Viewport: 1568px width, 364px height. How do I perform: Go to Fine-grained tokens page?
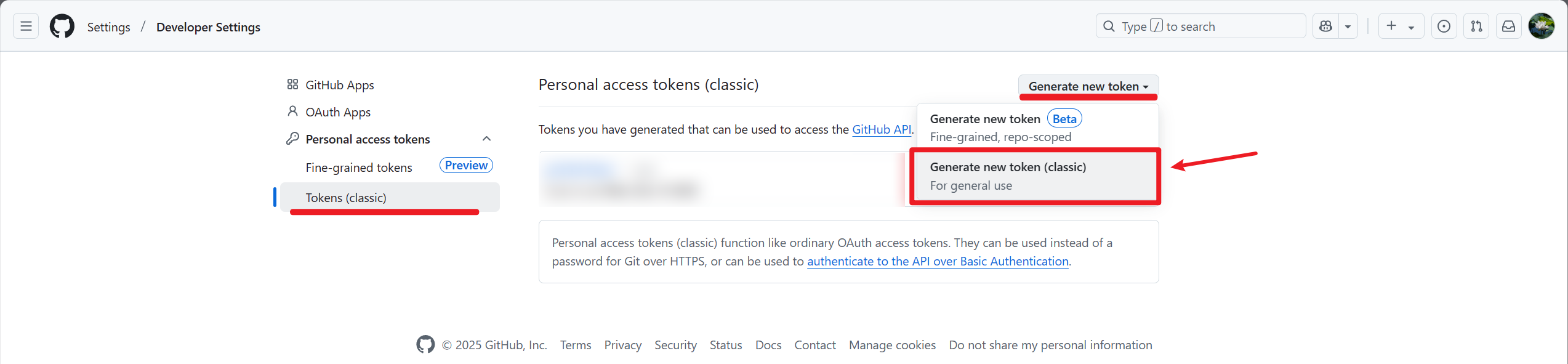(x=359, y=168)
